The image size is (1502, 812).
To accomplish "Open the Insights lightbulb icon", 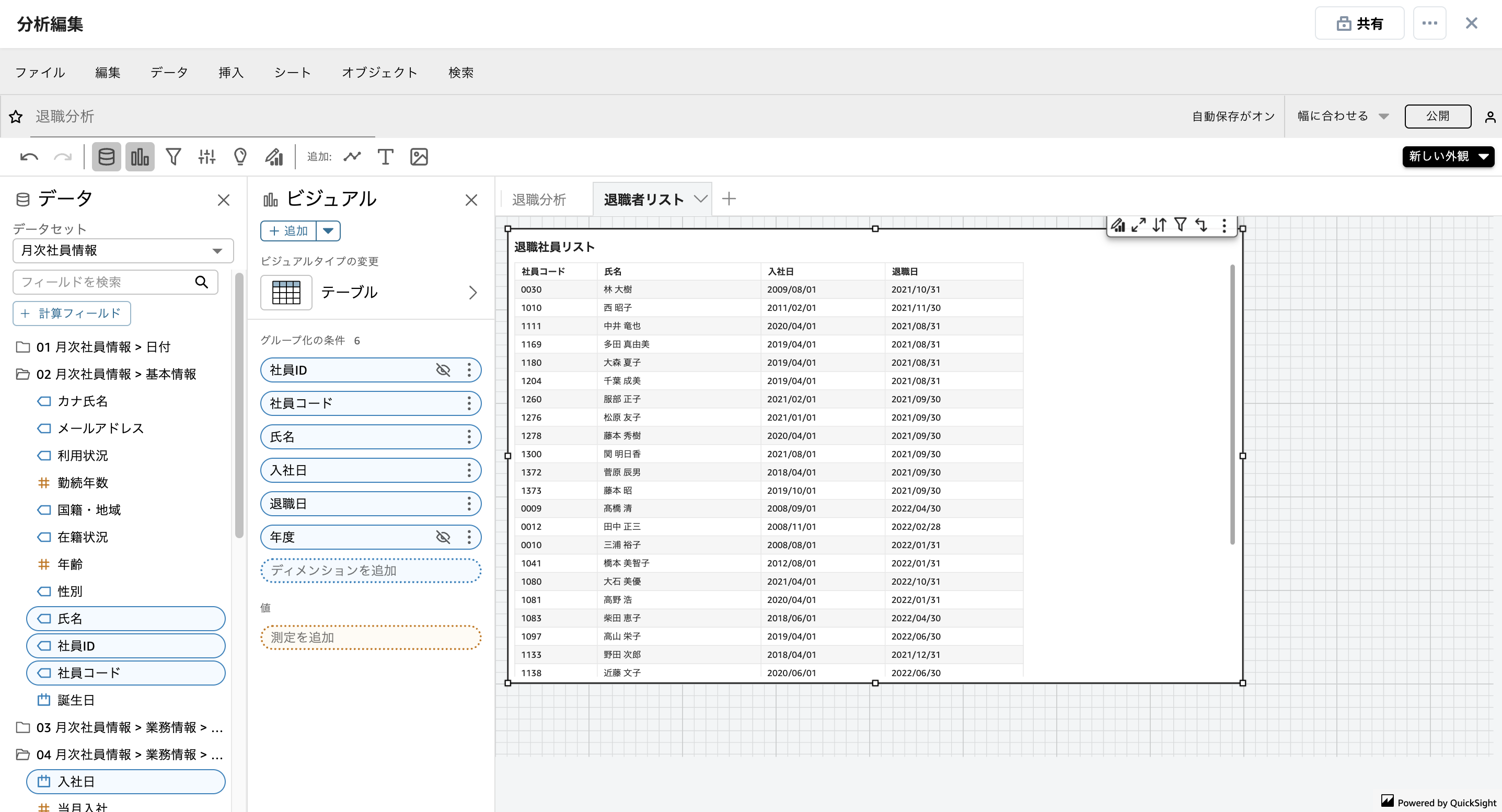I will 240,156.
